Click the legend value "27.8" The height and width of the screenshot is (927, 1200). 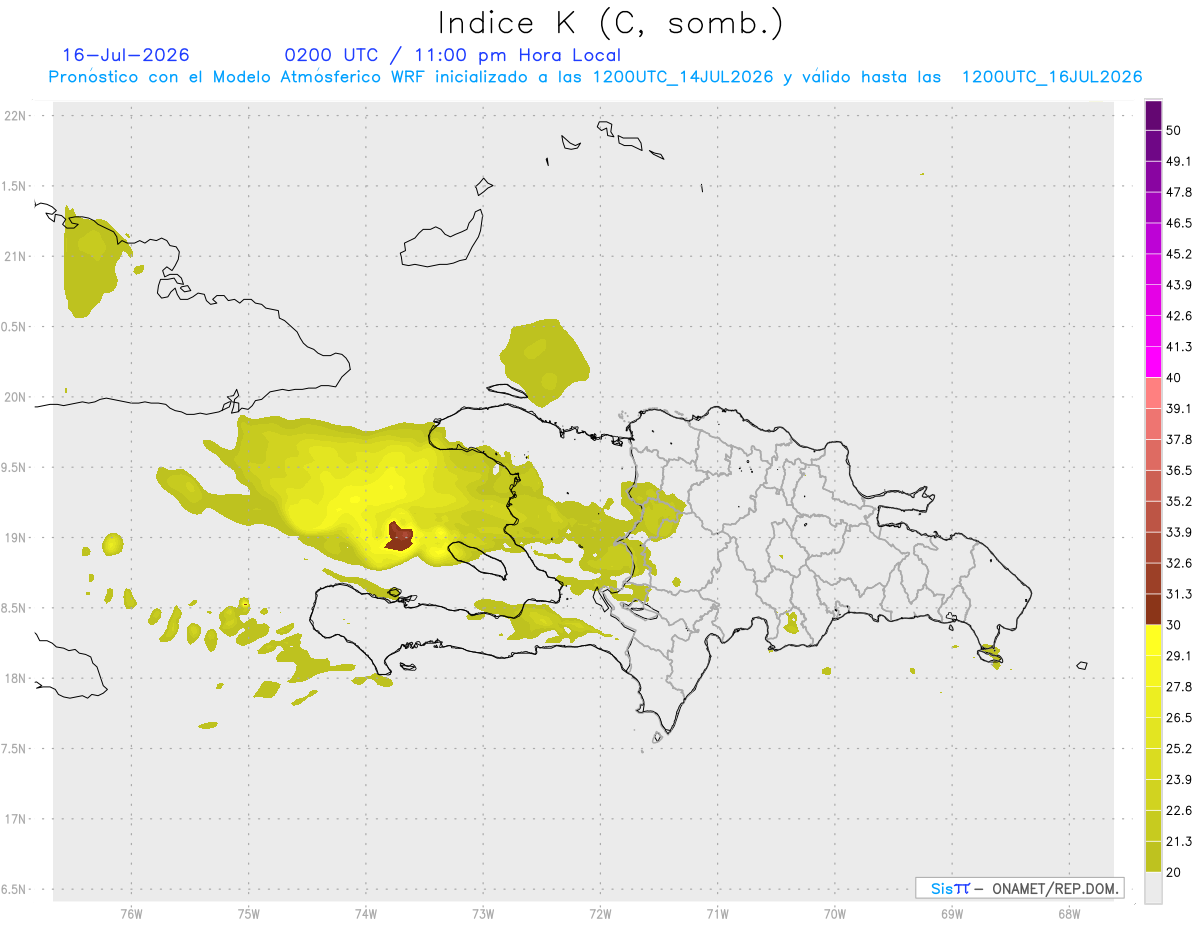click(1178, 686)
